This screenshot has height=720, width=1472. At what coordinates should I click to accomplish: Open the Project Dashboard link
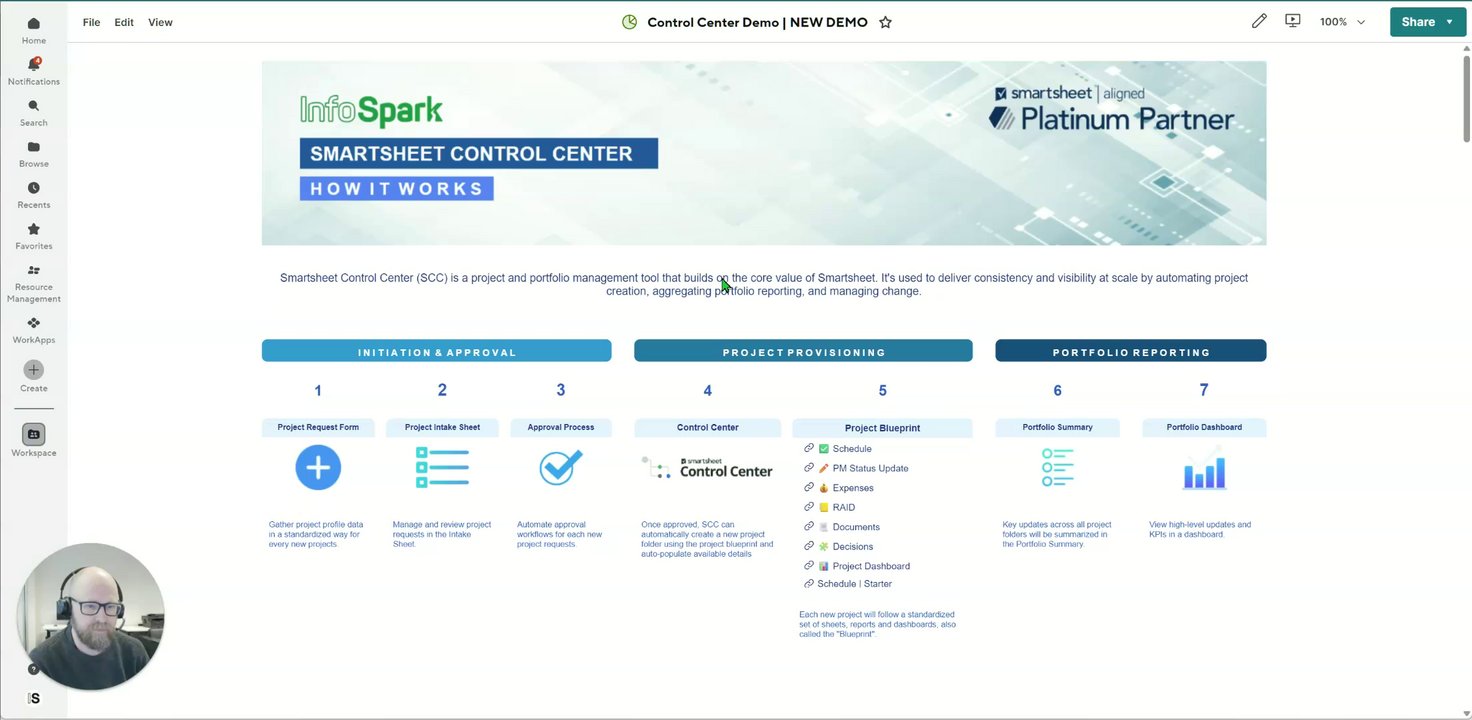871,566
